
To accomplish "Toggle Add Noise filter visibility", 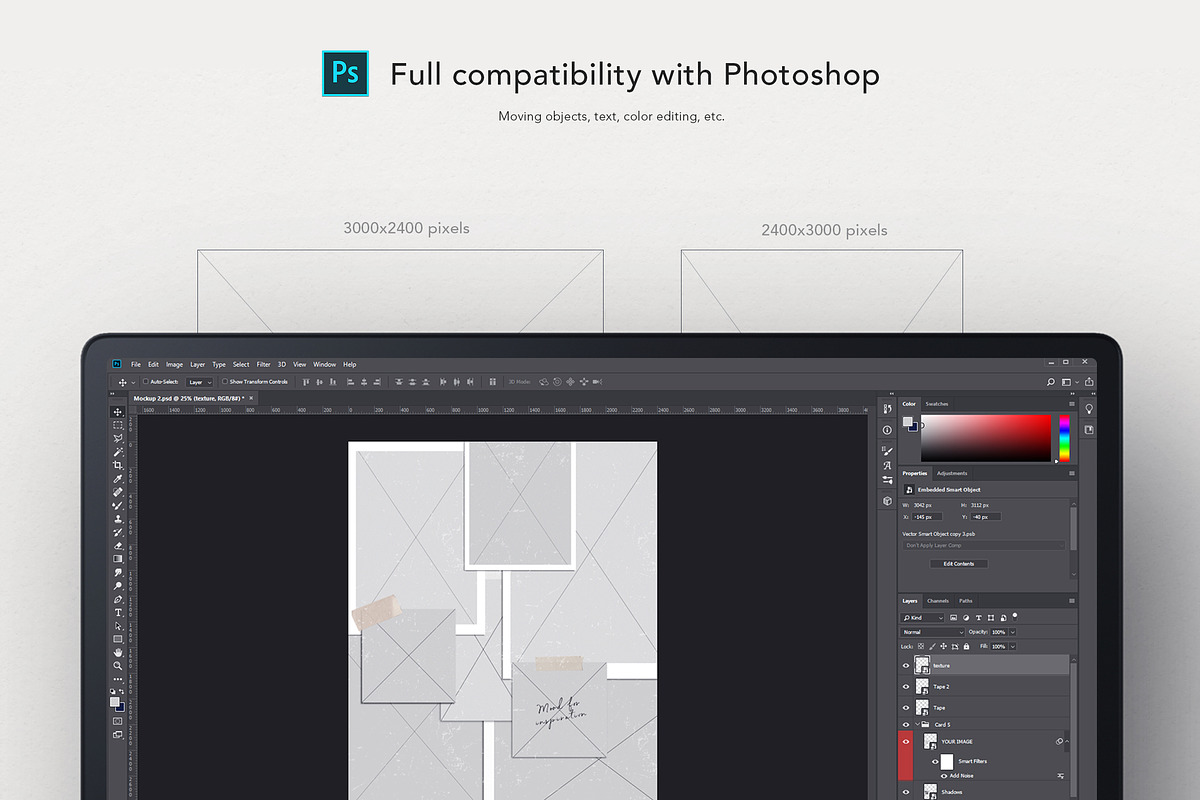I will pos(944,776).
